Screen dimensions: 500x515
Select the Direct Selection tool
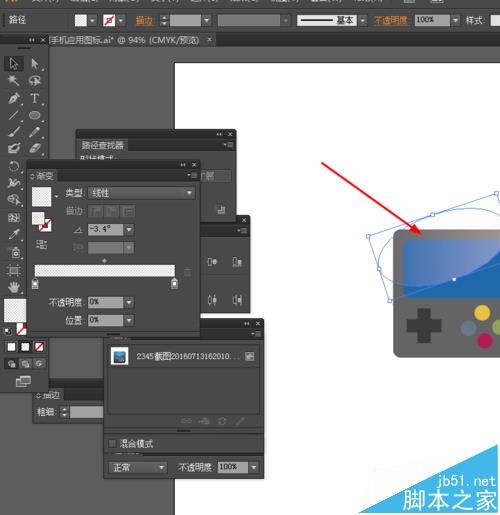35,63
